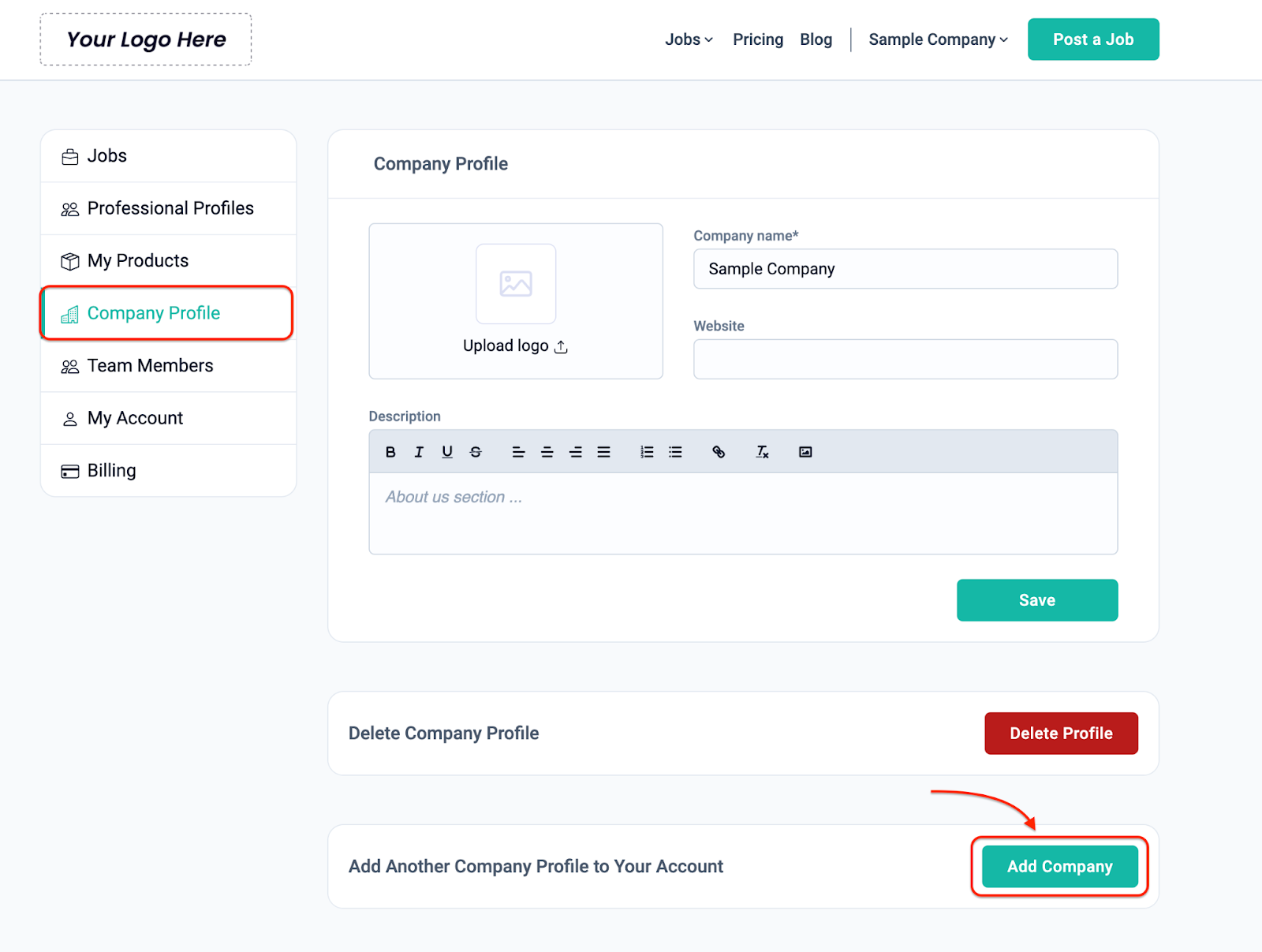Click the Your Logo Here header logo

click(146, 39)
